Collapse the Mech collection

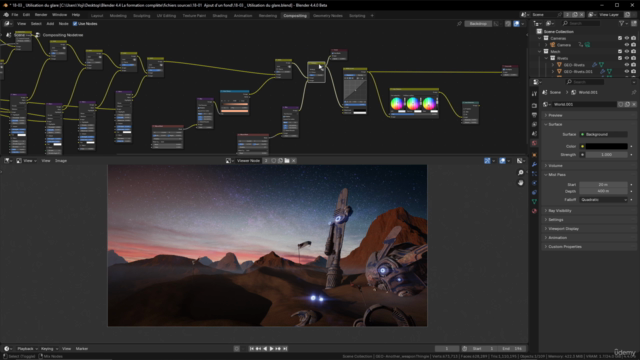[540, 52]
